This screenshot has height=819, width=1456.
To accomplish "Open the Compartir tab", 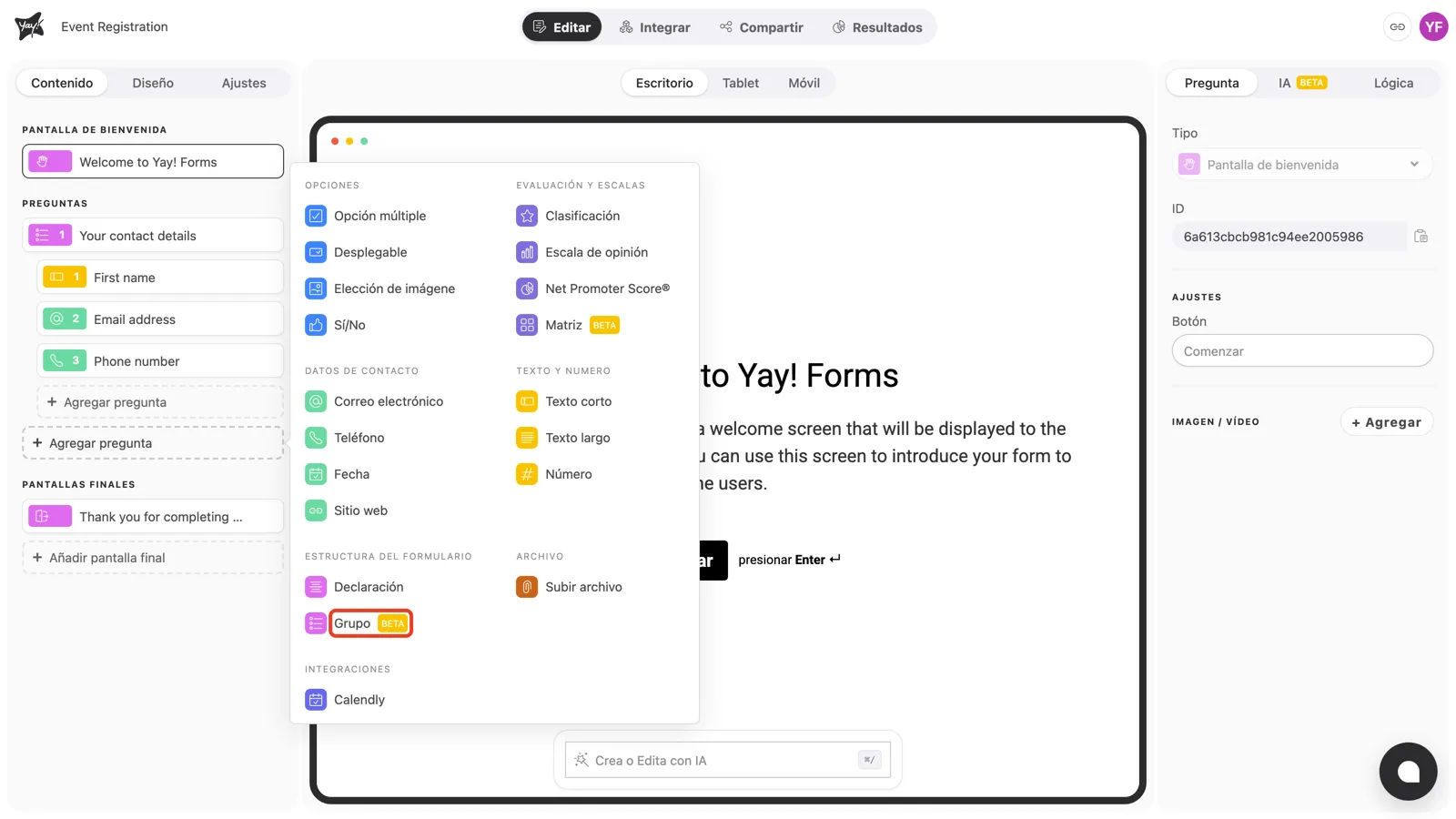I will [762, 27].
